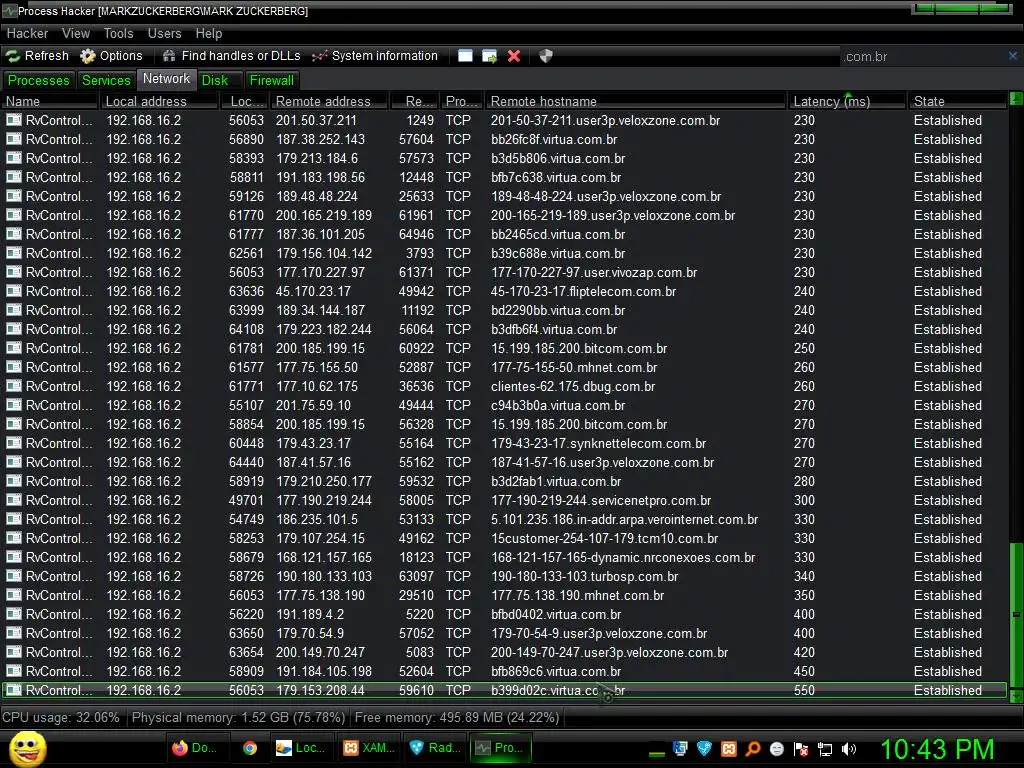
Task: Click RvControl icon in 187.38.252.143 row
Action: 14,139
